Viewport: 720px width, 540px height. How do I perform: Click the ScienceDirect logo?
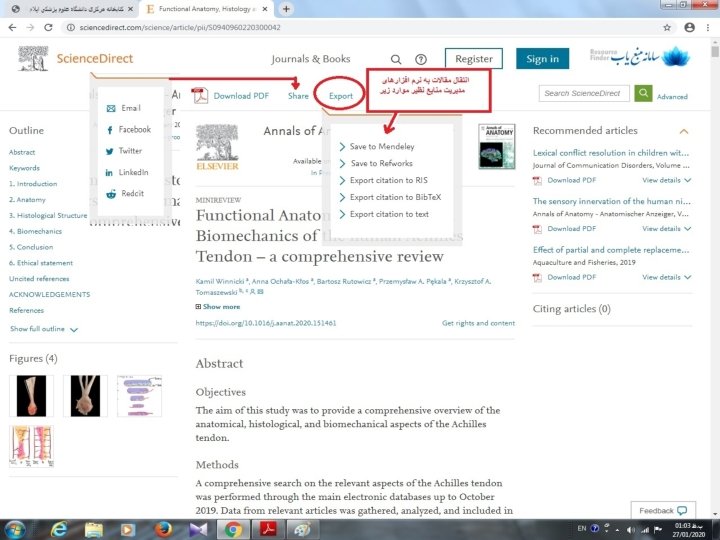point(76,59)
